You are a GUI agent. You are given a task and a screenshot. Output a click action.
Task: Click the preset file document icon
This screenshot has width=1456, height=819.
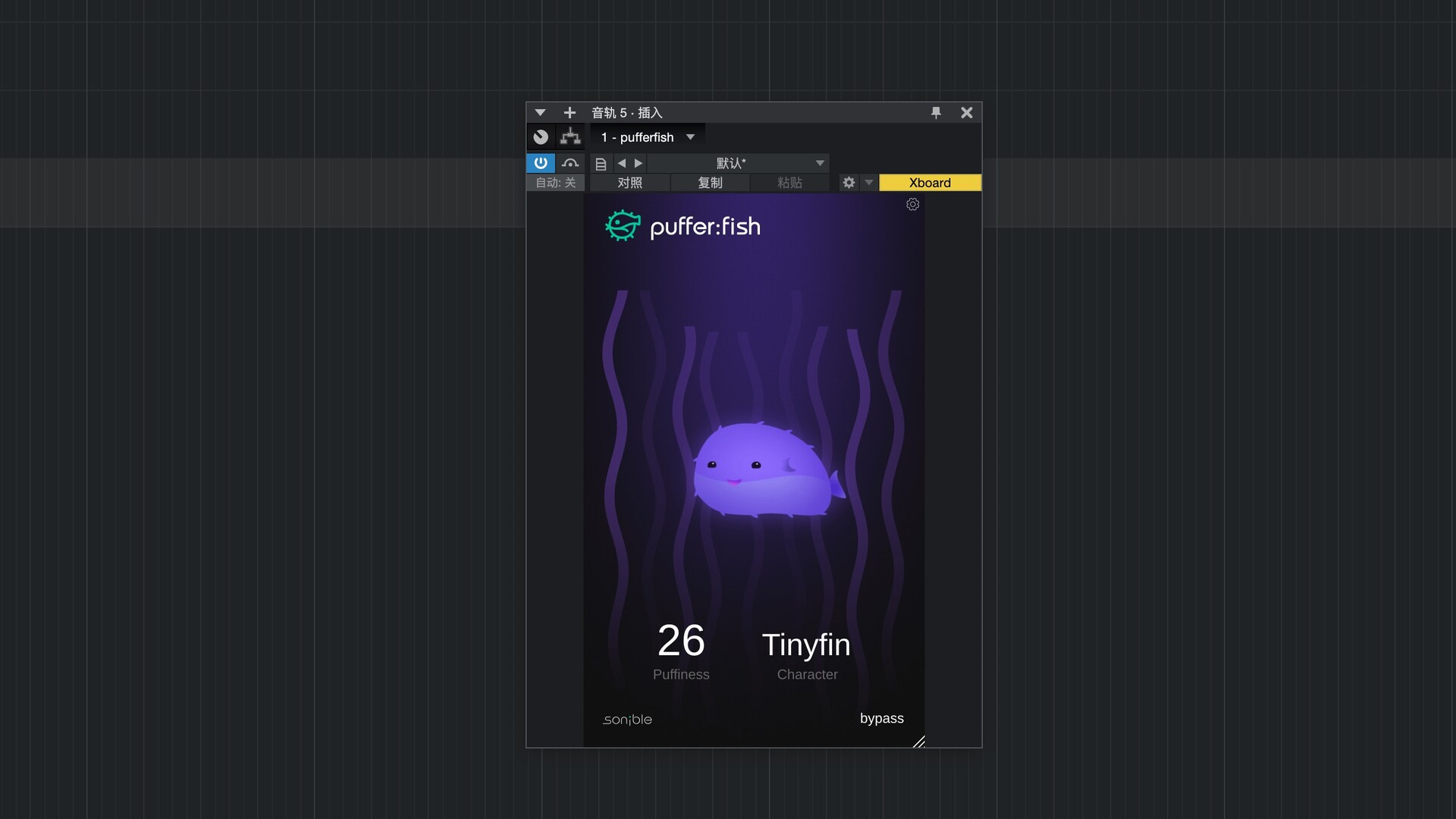pyautogui.click(x=601, y=164)
